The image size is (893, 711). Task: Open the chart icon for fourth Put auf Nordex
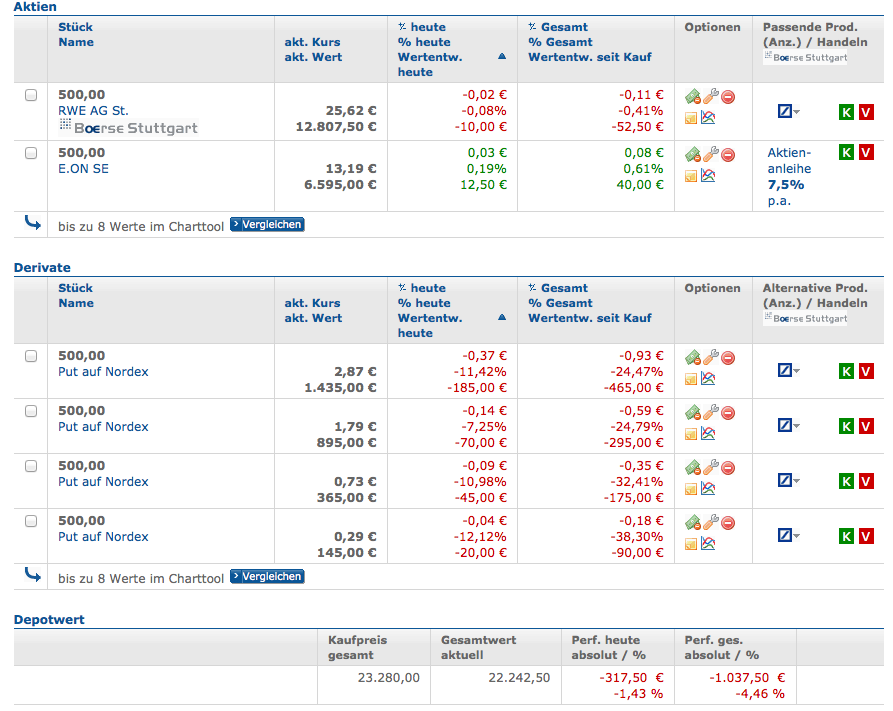click(x=708, y=546)
